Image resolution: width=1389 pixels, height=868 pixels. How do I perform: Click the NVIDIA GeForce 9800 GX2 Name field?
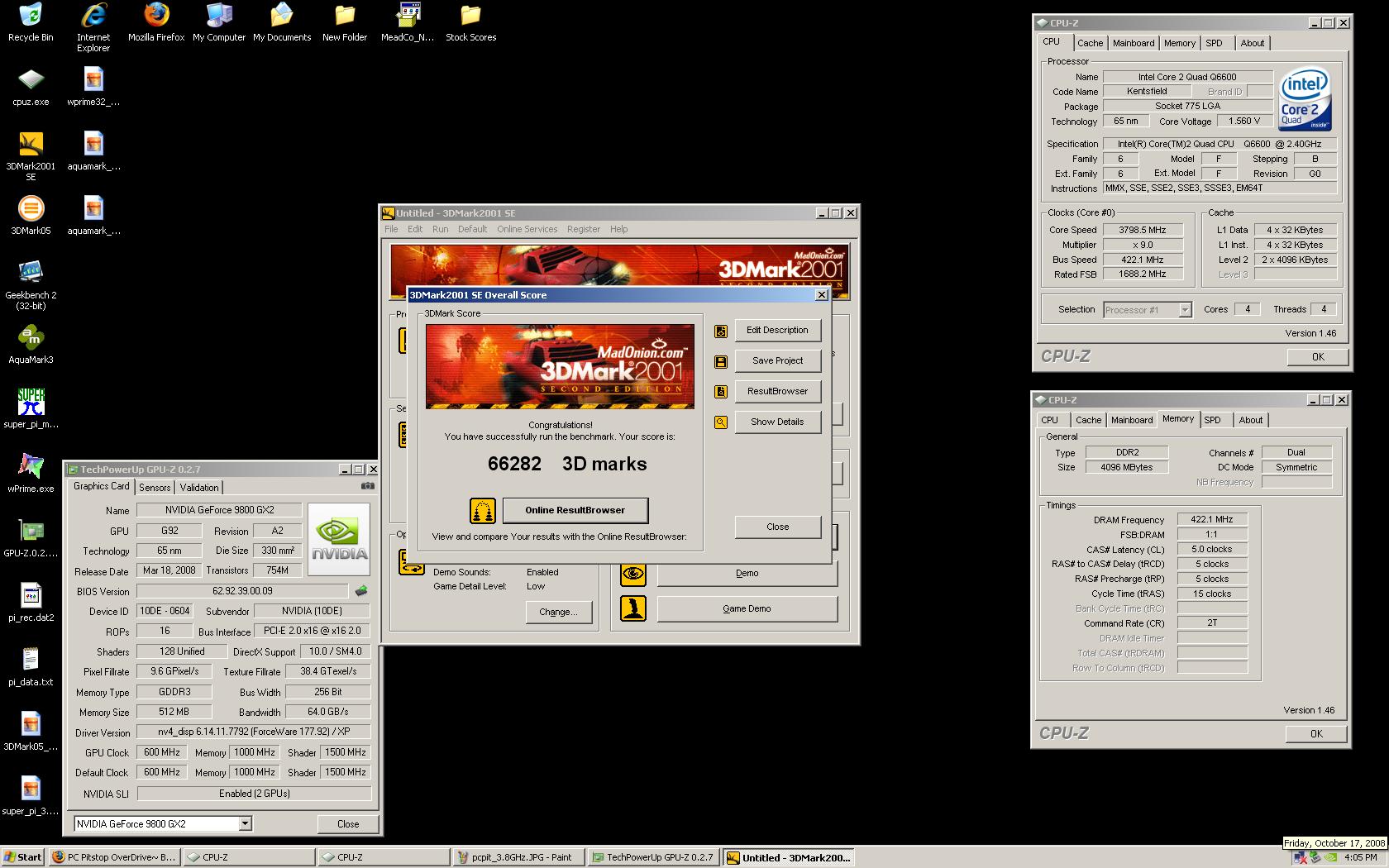[x=219, y=510]
